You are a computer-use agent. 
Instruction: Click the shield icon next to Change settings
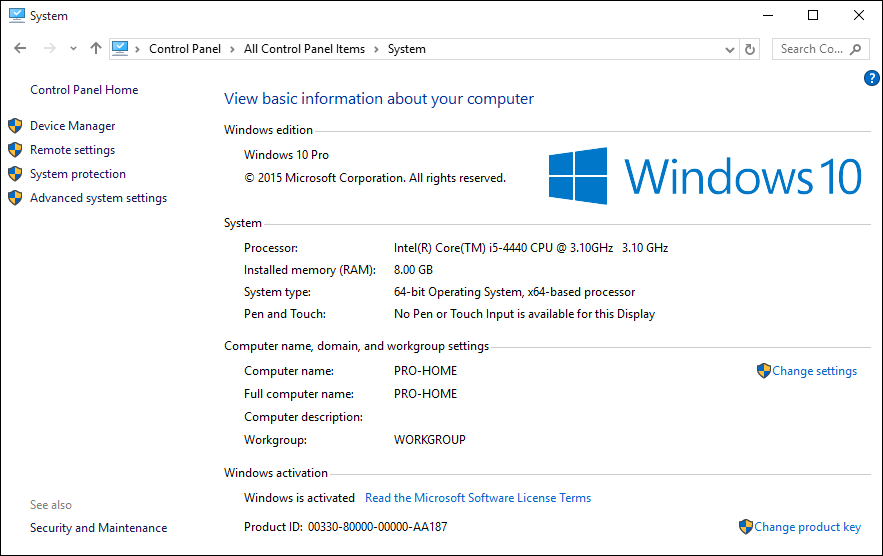(x=763, y=371)
